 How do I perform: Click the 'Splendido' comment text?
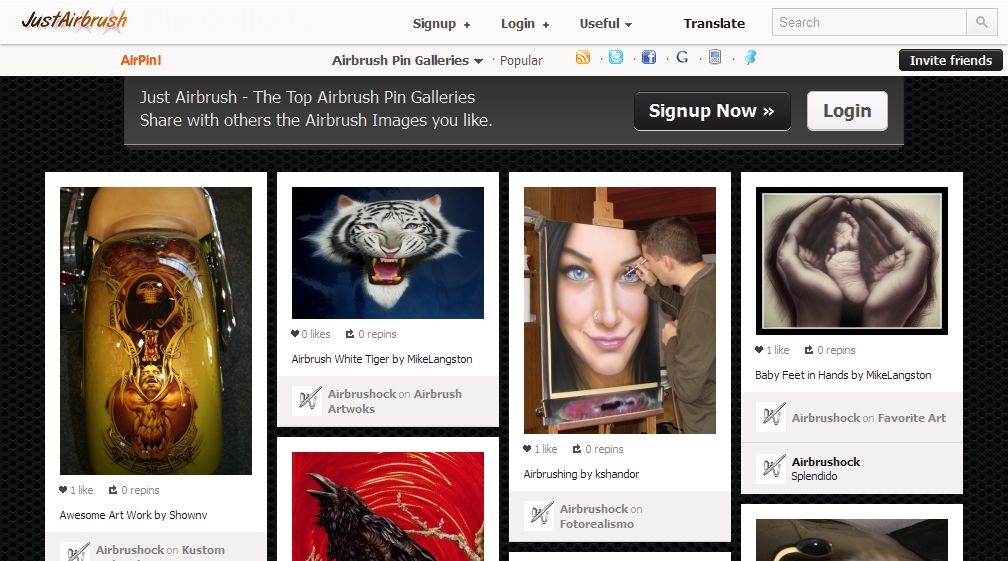[814, 476]
